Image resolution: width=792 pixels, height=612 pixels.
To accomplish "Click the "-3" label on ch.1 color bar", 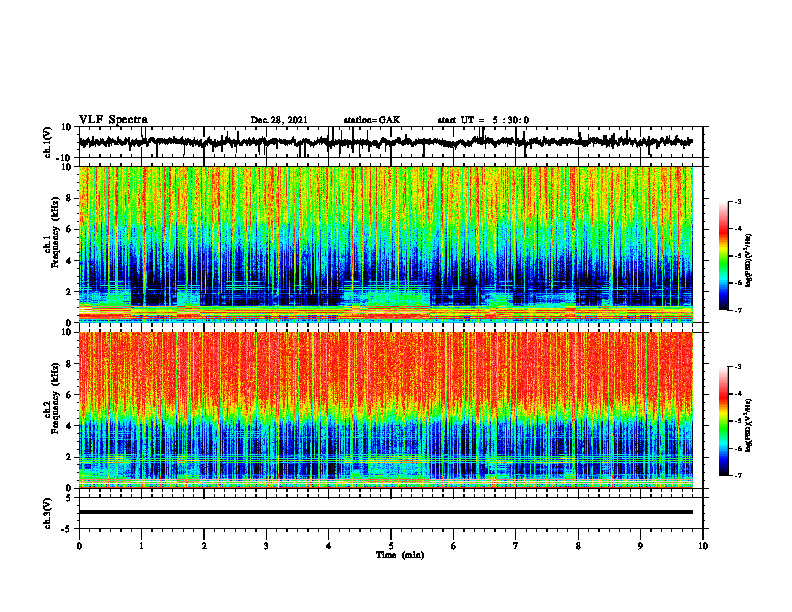I will pyautogui.click(x=738, y=201).
